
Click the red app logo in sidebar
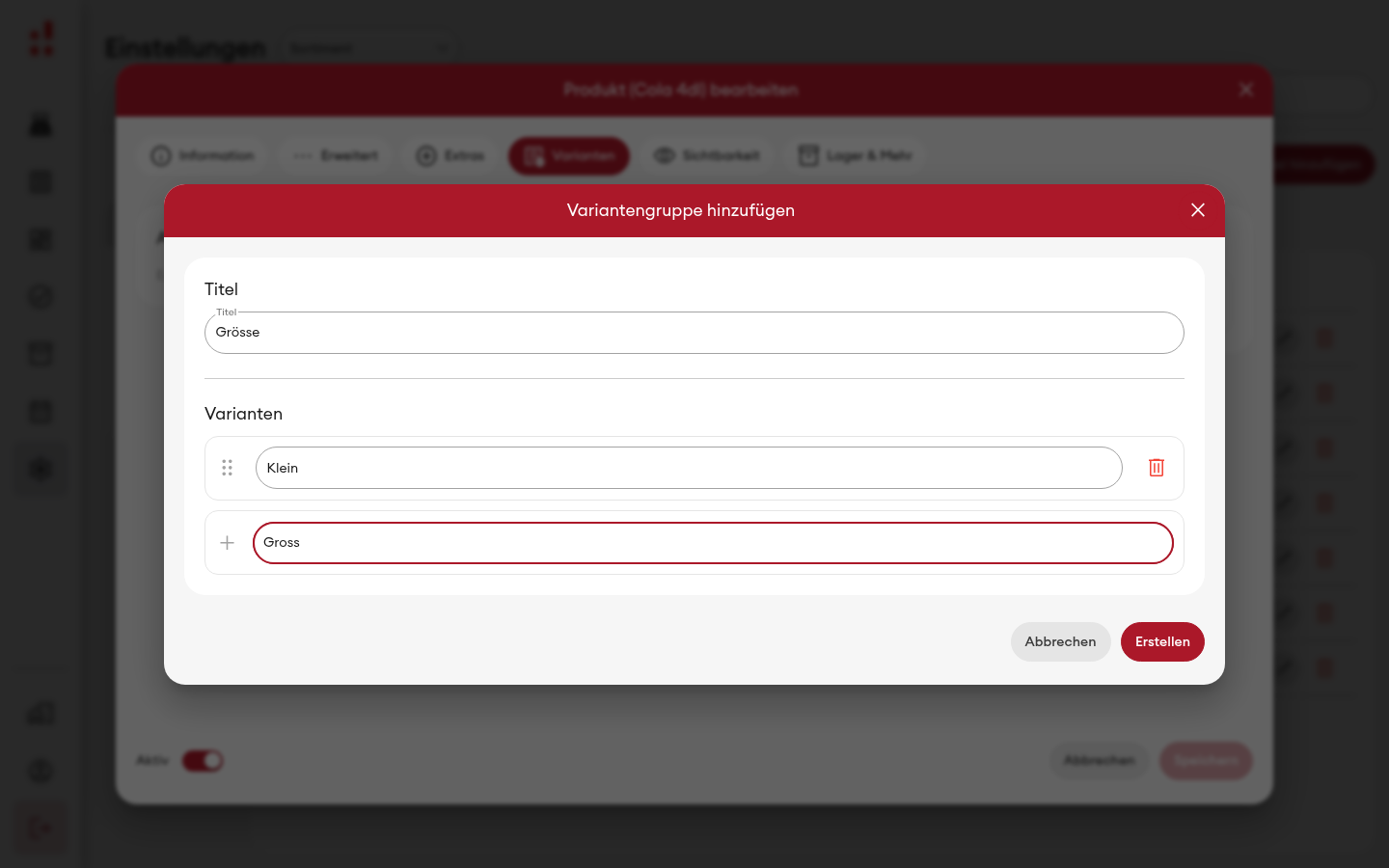41,40
